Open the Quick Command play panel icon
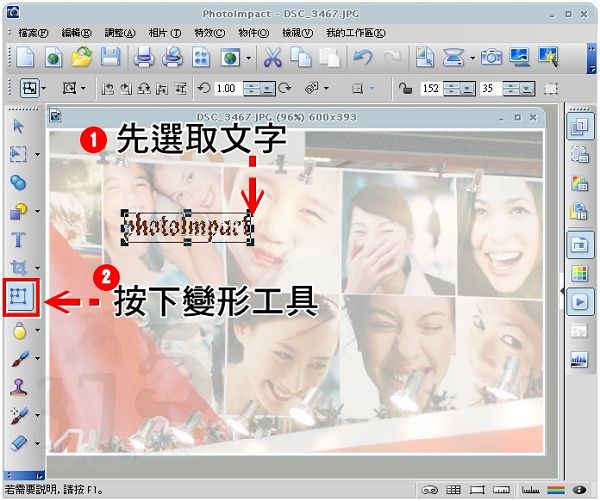This screenshot has width=600, height=501. coord(579,302)
